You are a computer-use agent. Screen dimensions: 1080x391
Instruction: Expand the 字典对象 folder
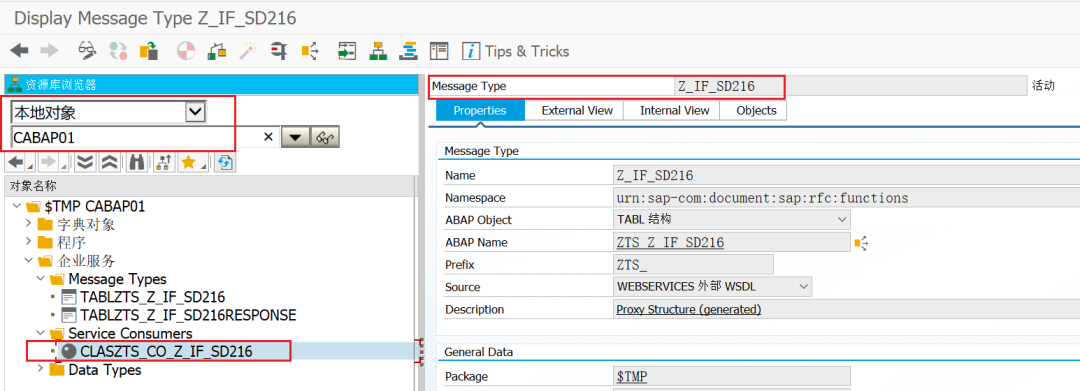(28, 224)
